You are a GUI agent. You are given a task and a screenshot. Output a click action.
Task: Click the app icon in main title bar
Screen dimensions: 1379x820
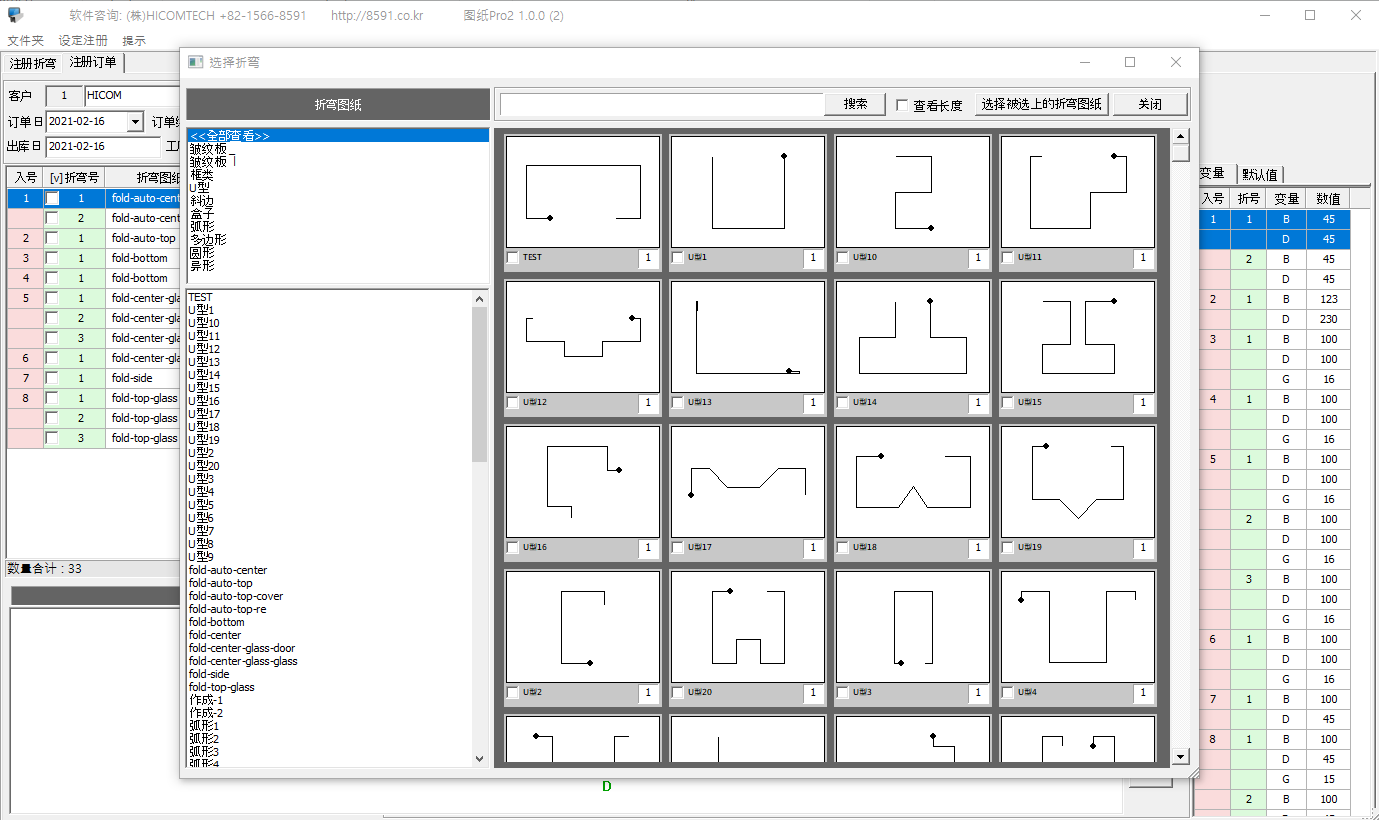point(15,15)
